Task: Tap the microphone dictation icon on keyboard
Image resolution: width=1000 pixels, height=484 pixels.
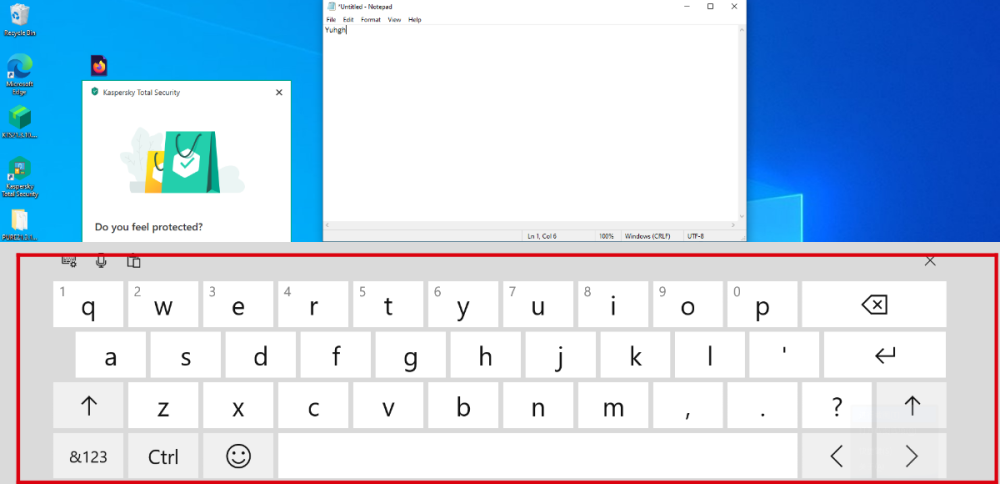Action: [x=101, y=261]
